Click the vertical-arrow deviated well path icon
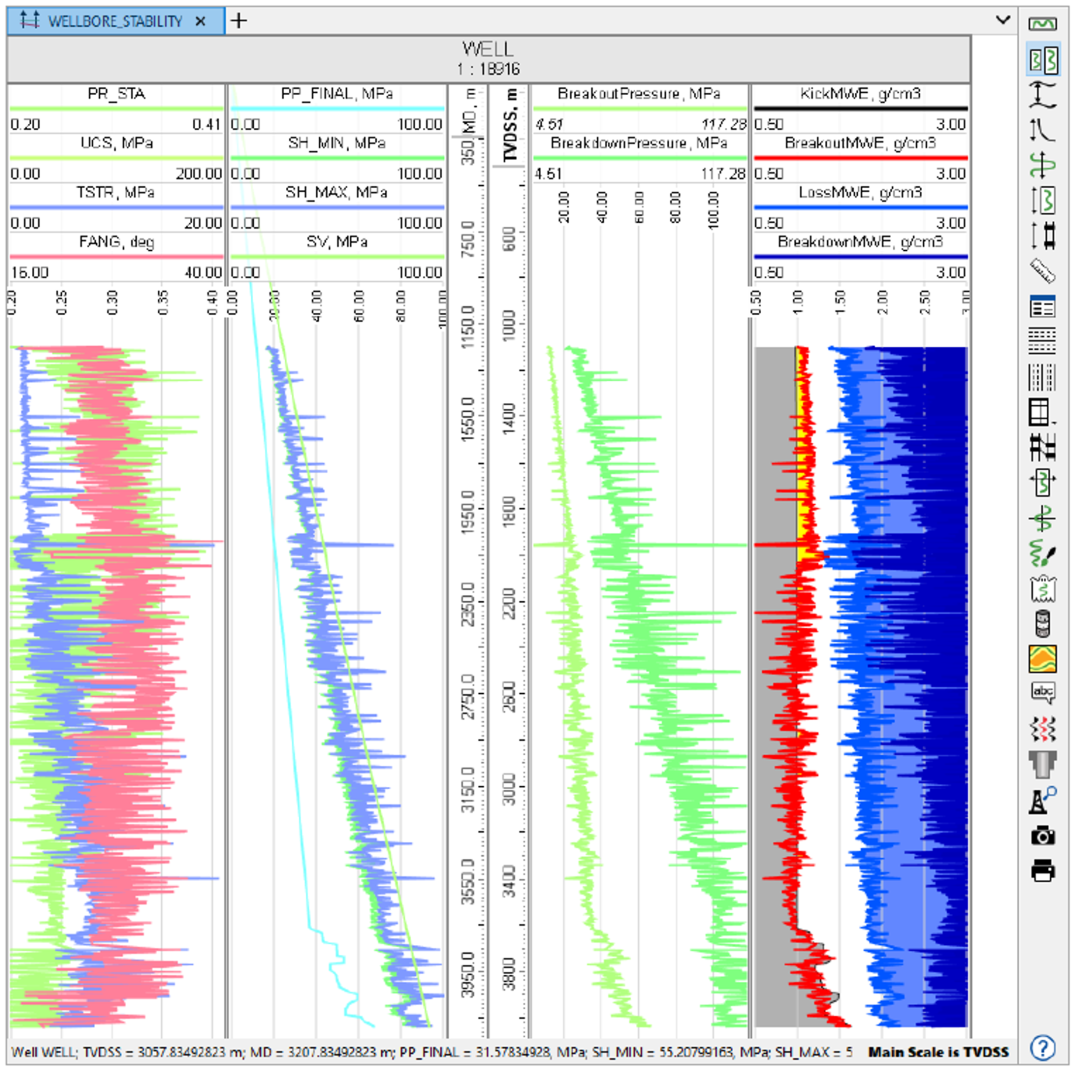The width and height of the screenshot is (1080, 1071). pyautogui.click(x=1042, y=130)
